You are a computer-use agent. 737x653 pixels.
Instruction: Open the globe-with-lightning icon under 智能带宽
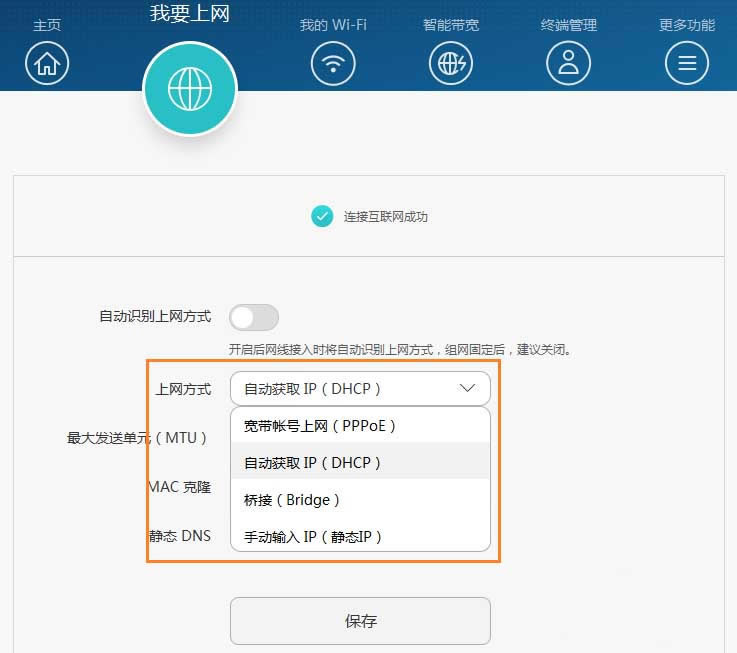[451, 63]
